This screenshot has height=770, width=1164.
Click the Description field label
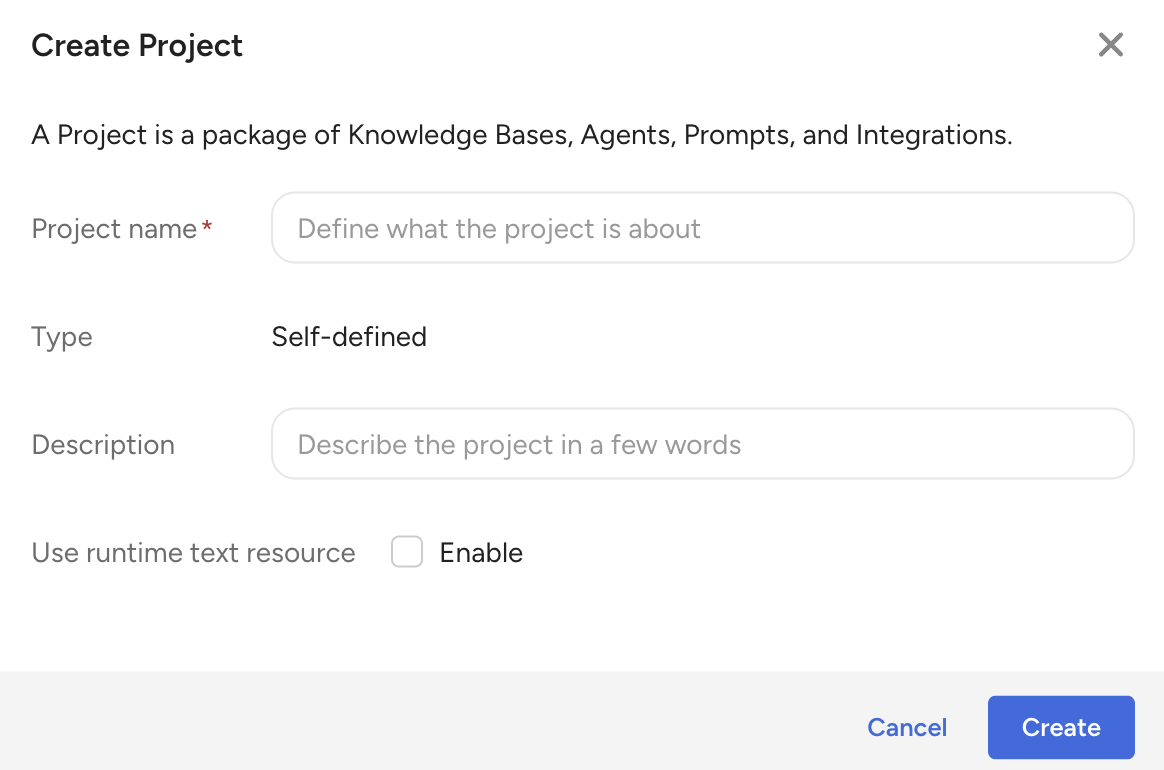tap(103, 445)
